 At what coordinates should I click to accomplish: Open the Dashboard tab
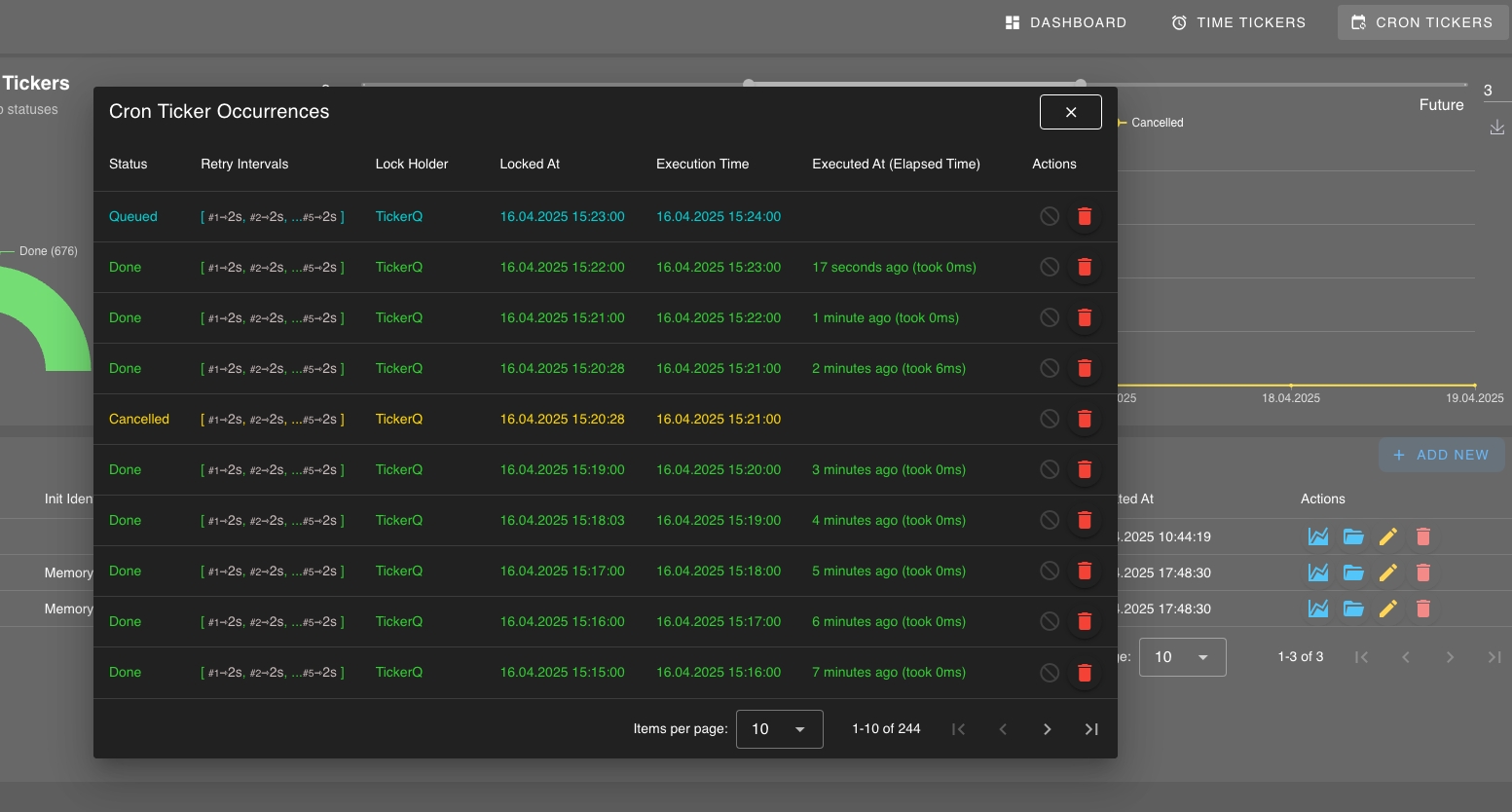click(1066, 22)
